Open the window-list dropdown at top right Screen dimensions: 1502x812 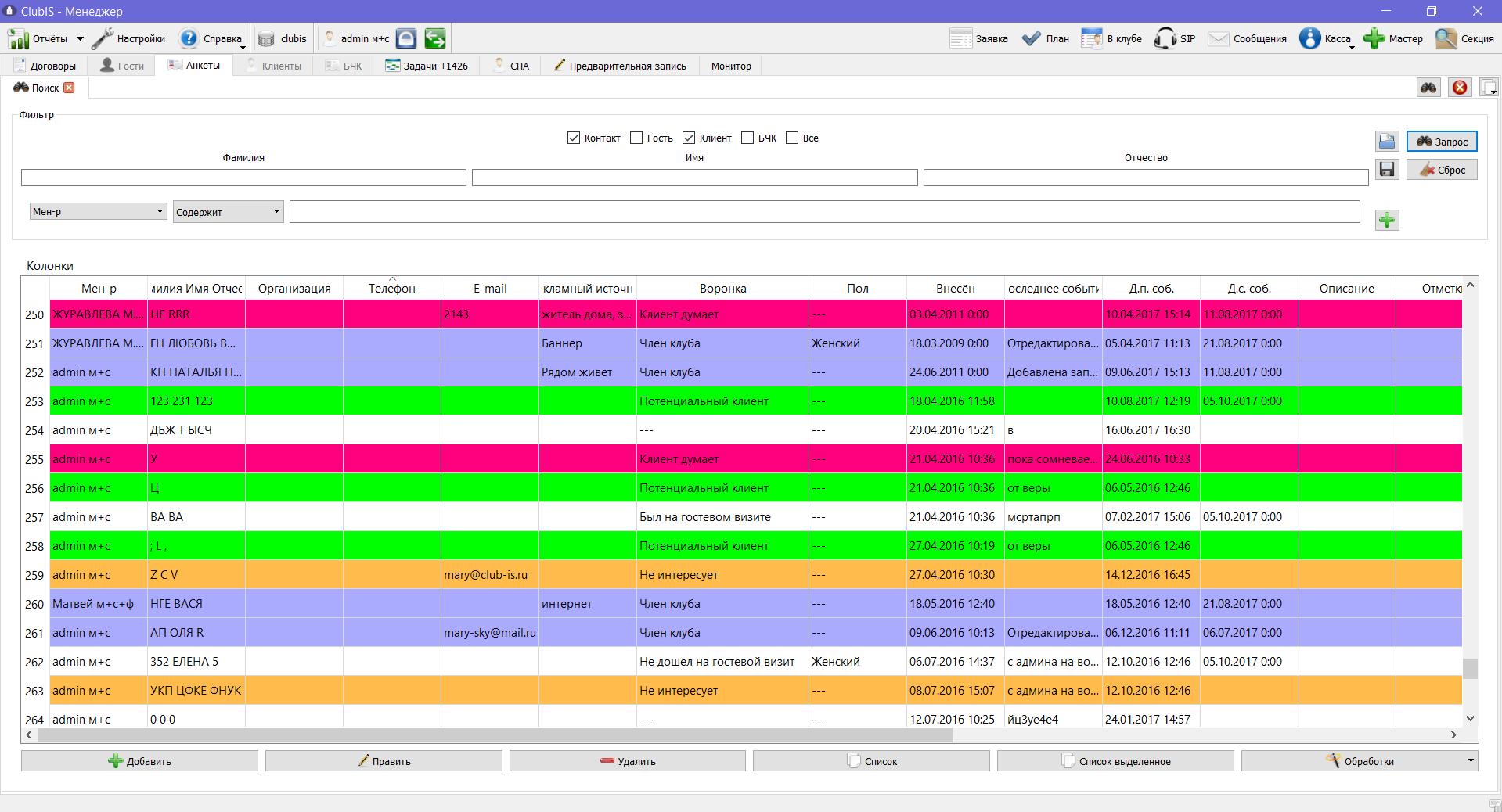coord(1489,88)
